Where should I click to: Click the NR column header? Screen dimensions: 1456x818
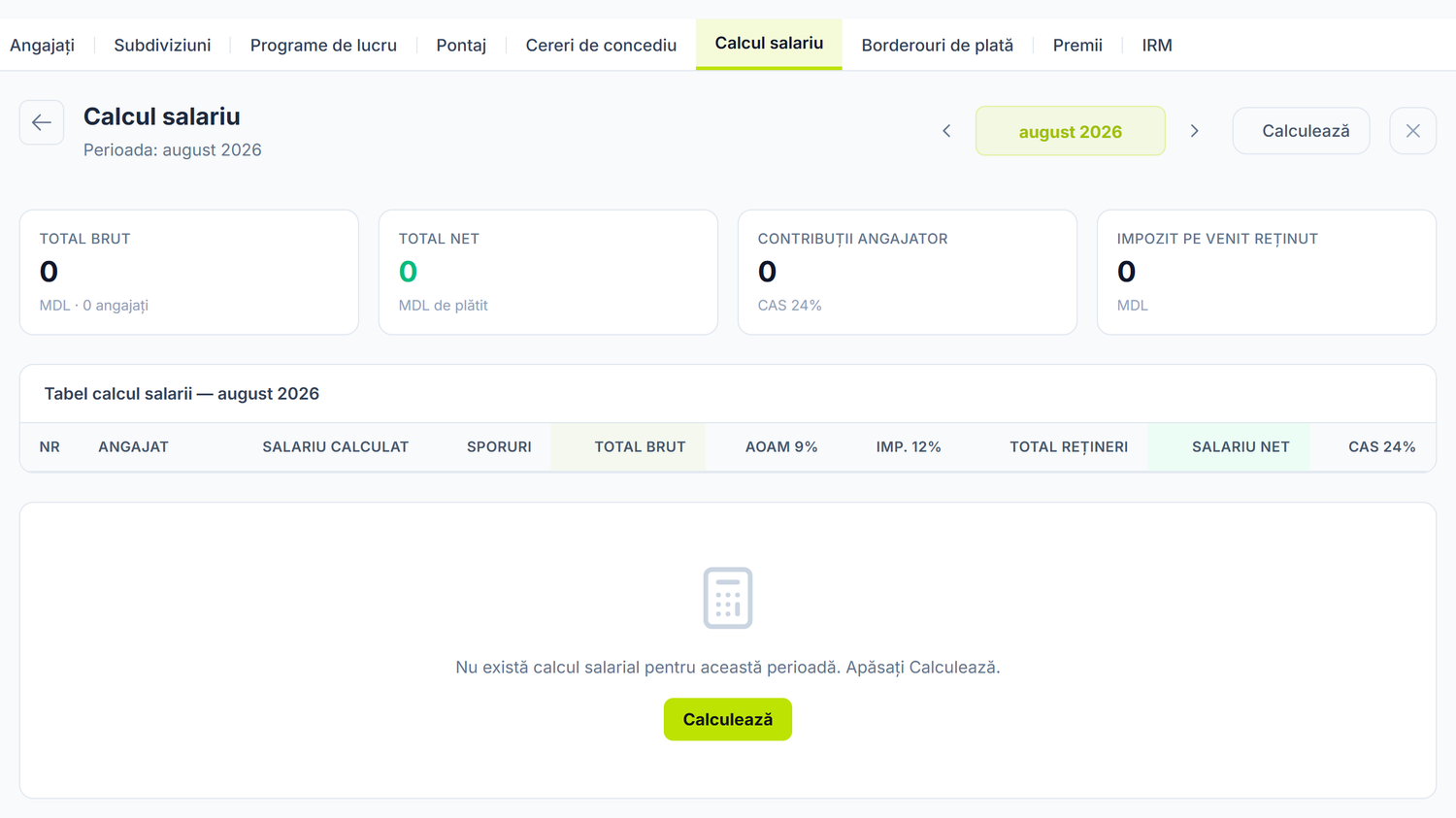point(50,447)
